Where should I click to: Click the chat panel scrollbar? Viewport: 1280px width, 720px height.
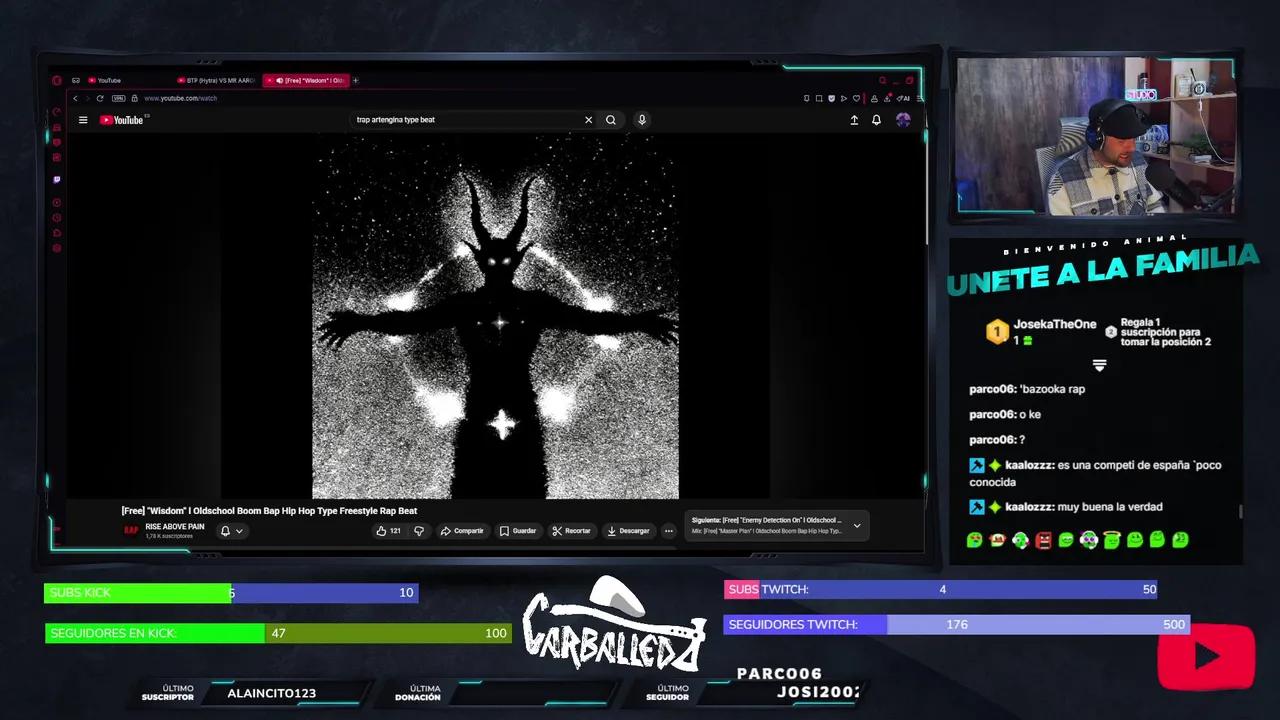point(1241,511)
